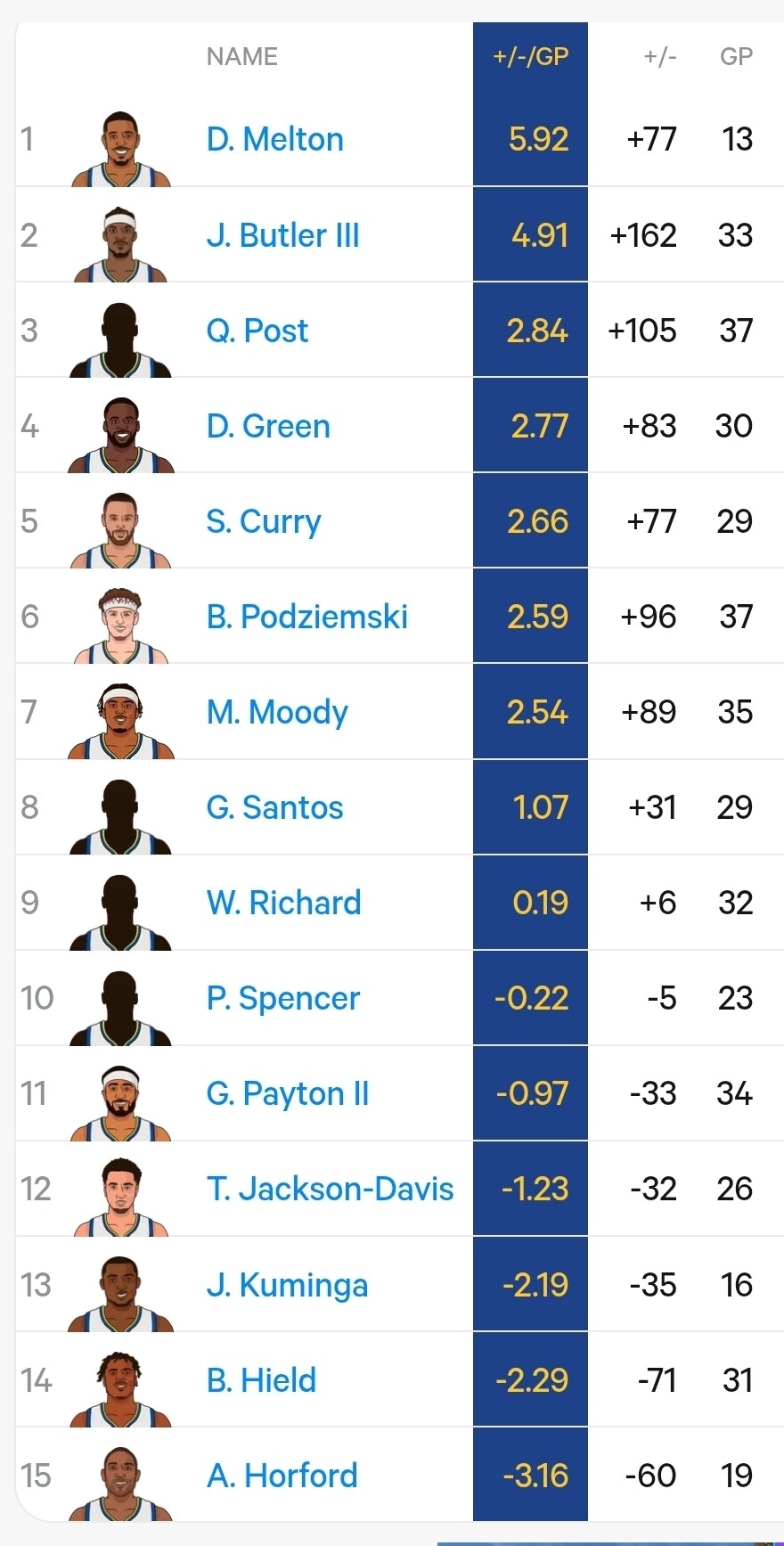
Task: Open D. Green's player portrait
Action: 121,435
